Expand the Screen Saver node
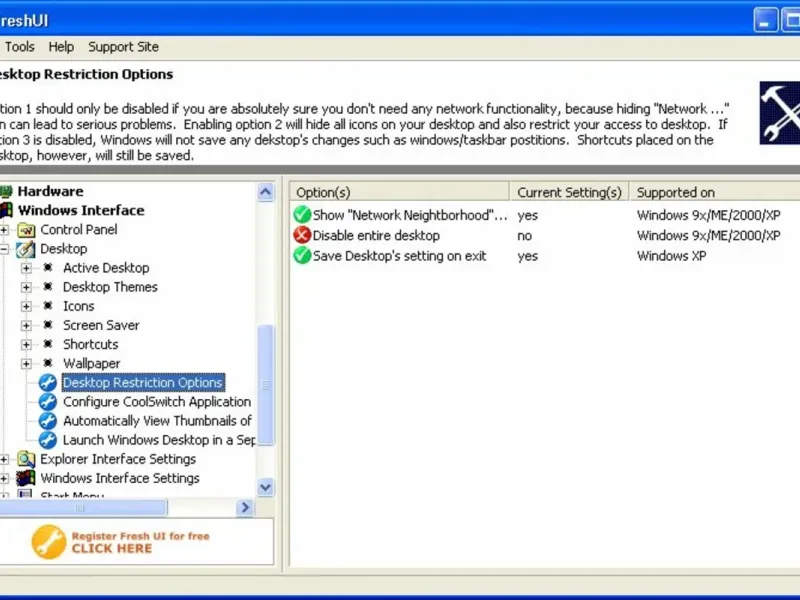The height and width of the screenshot is (600, 800). pyautogui.click(x=26, y=326)
